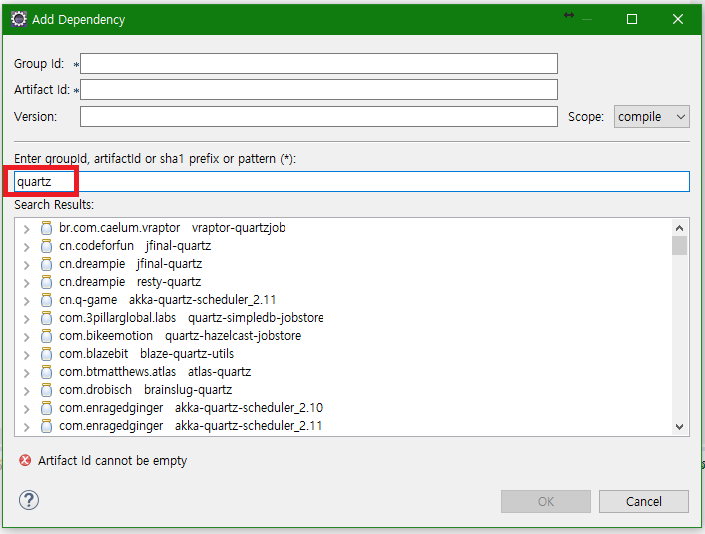705x534 pixels.
Task: Focus the Artifact Id input field
Action: pyautogui.click(x=319, y=89)
